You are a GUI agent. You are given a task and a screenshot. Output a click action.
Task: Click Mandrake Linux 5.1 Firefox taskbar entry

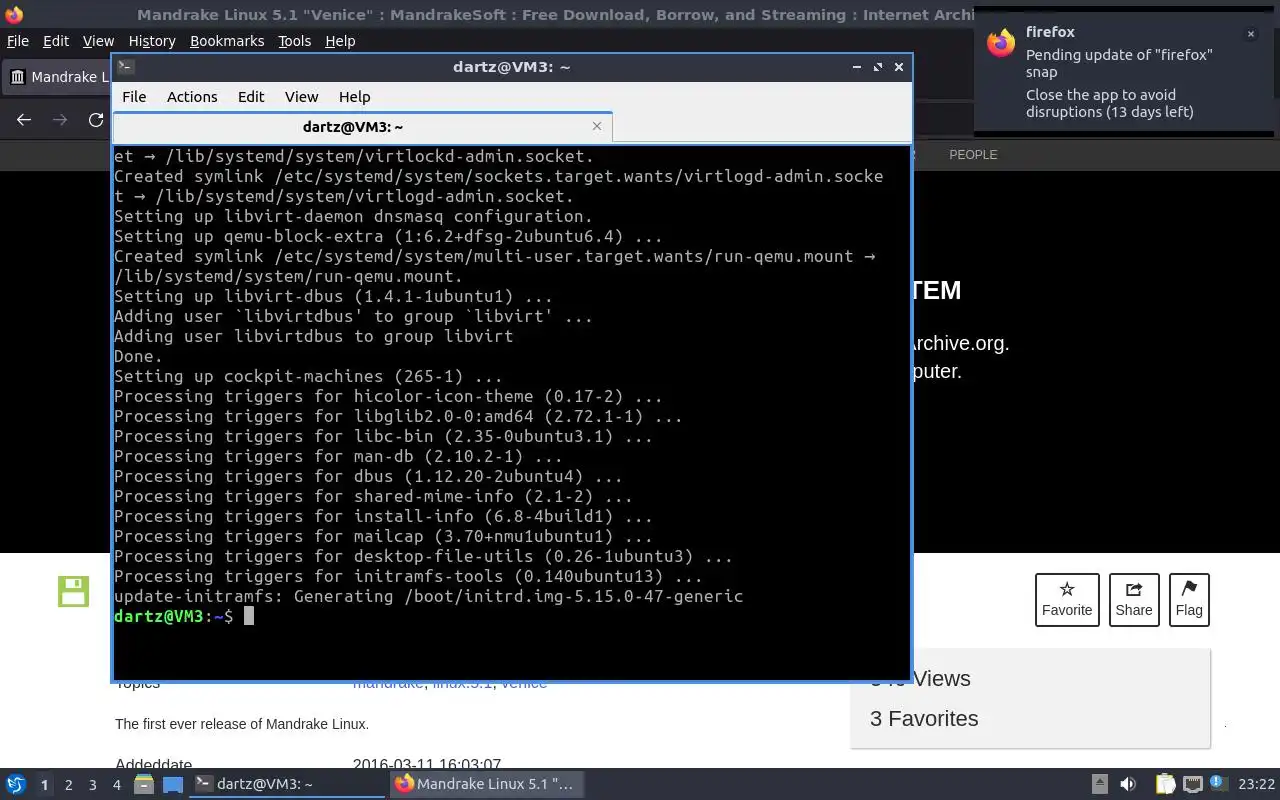(x=488, y=784)
